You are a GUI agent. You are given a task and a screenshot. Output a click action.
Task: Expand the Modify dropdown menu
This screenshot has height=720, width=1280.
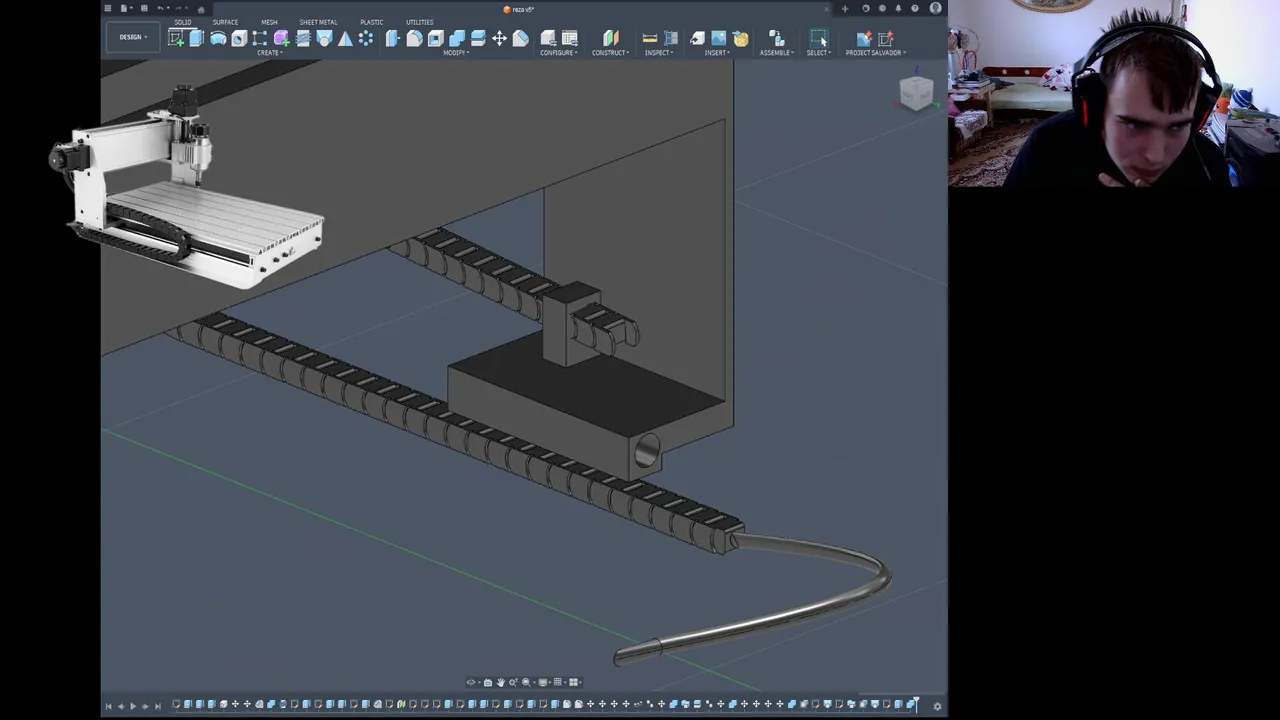coord(455,53)
